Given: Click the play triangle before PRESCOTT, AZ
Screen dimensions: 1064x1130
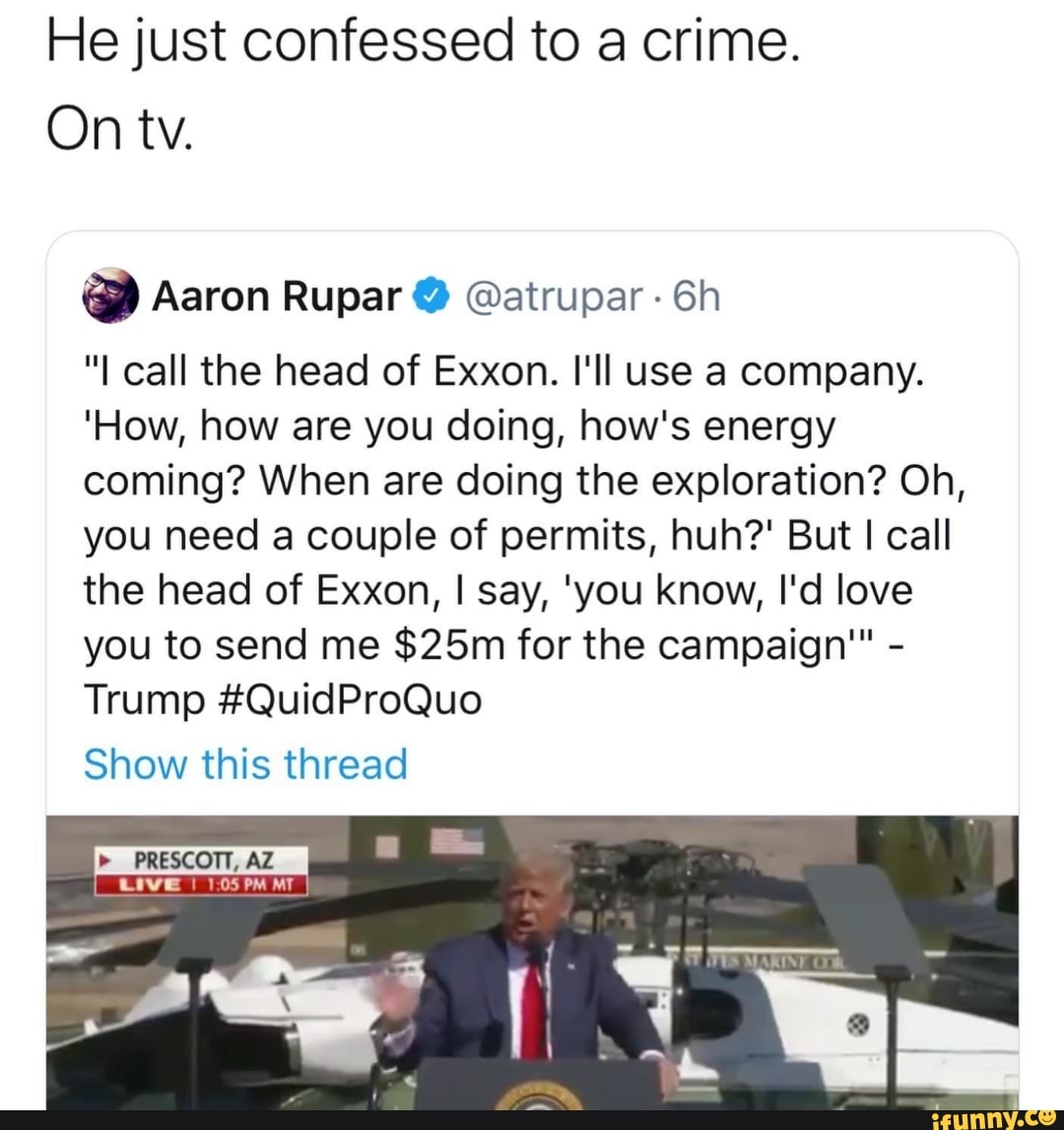Looking at the screenshot, I should [x=106, y=858].
